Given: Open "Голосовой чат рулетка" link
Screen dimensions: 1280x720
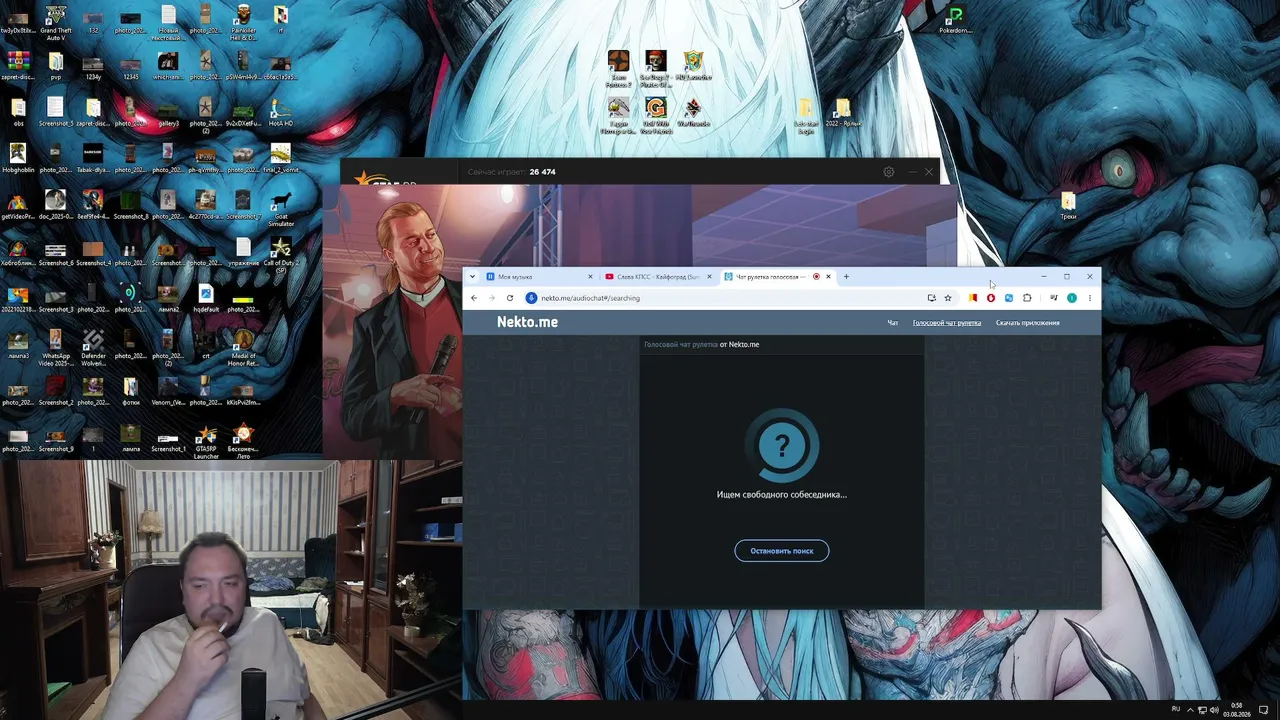Looking at the screenshot, I should (947, 323).
